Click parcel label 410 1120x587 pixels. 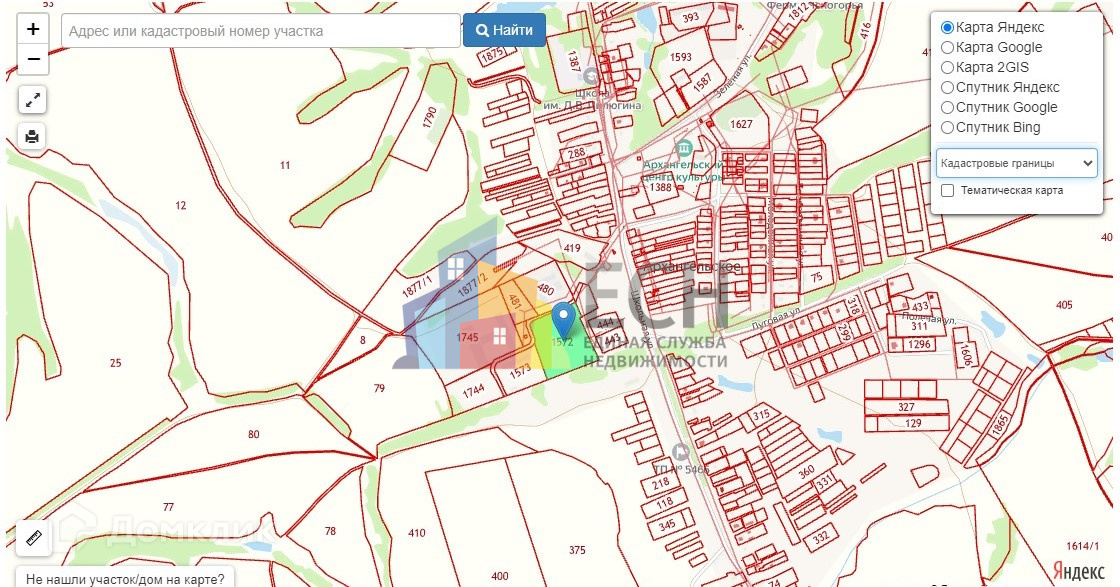pyautogui.click(x=416, y=533)
